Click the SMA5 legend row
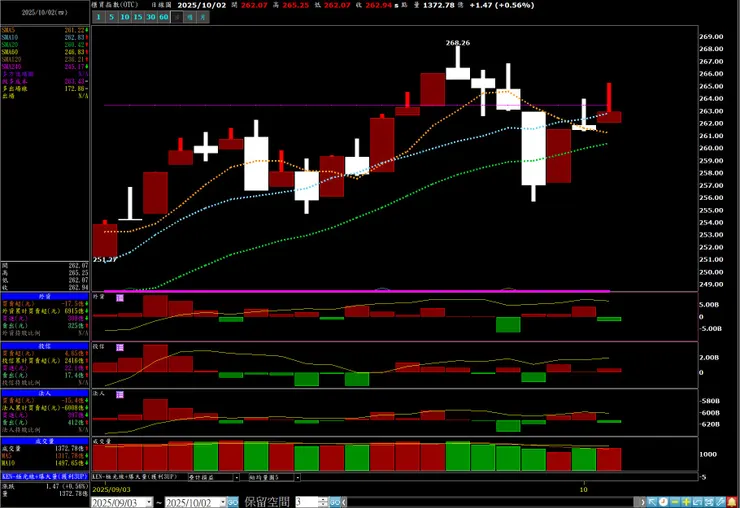Viewport: 740px width, 508px height. (45, 30)
